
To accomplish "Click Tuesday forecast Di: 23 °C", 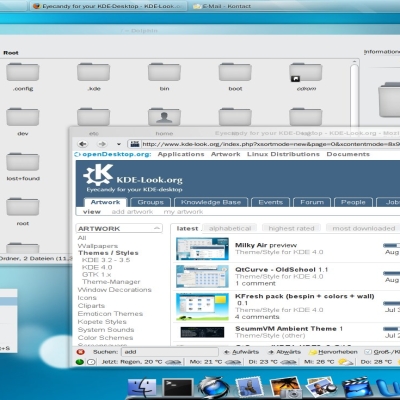I will click(x=273, y=362).
